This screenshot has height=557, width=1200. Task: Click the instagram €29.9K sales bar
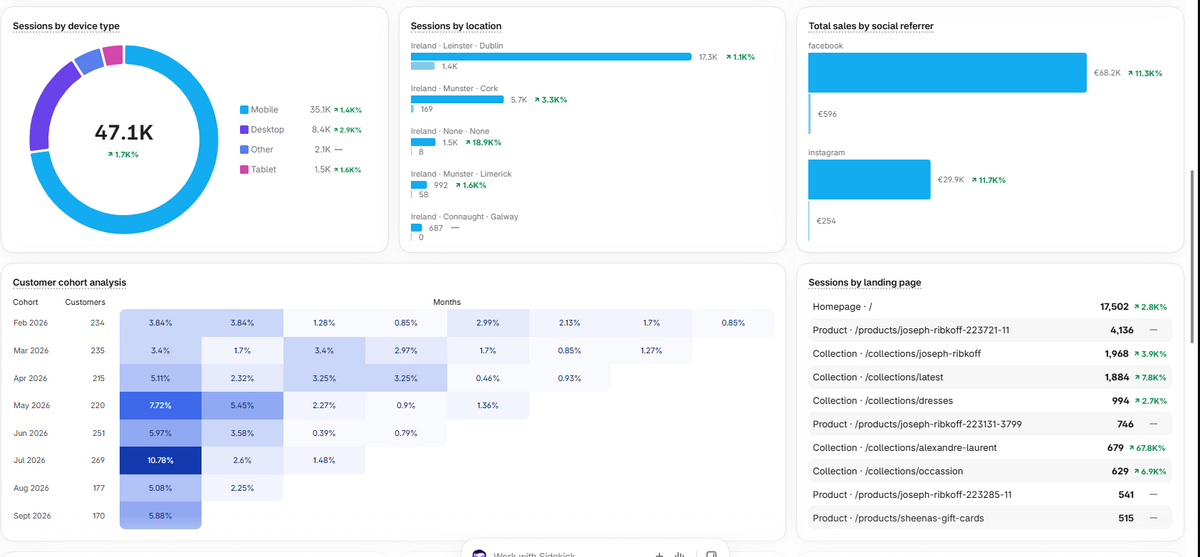point(869,180)
